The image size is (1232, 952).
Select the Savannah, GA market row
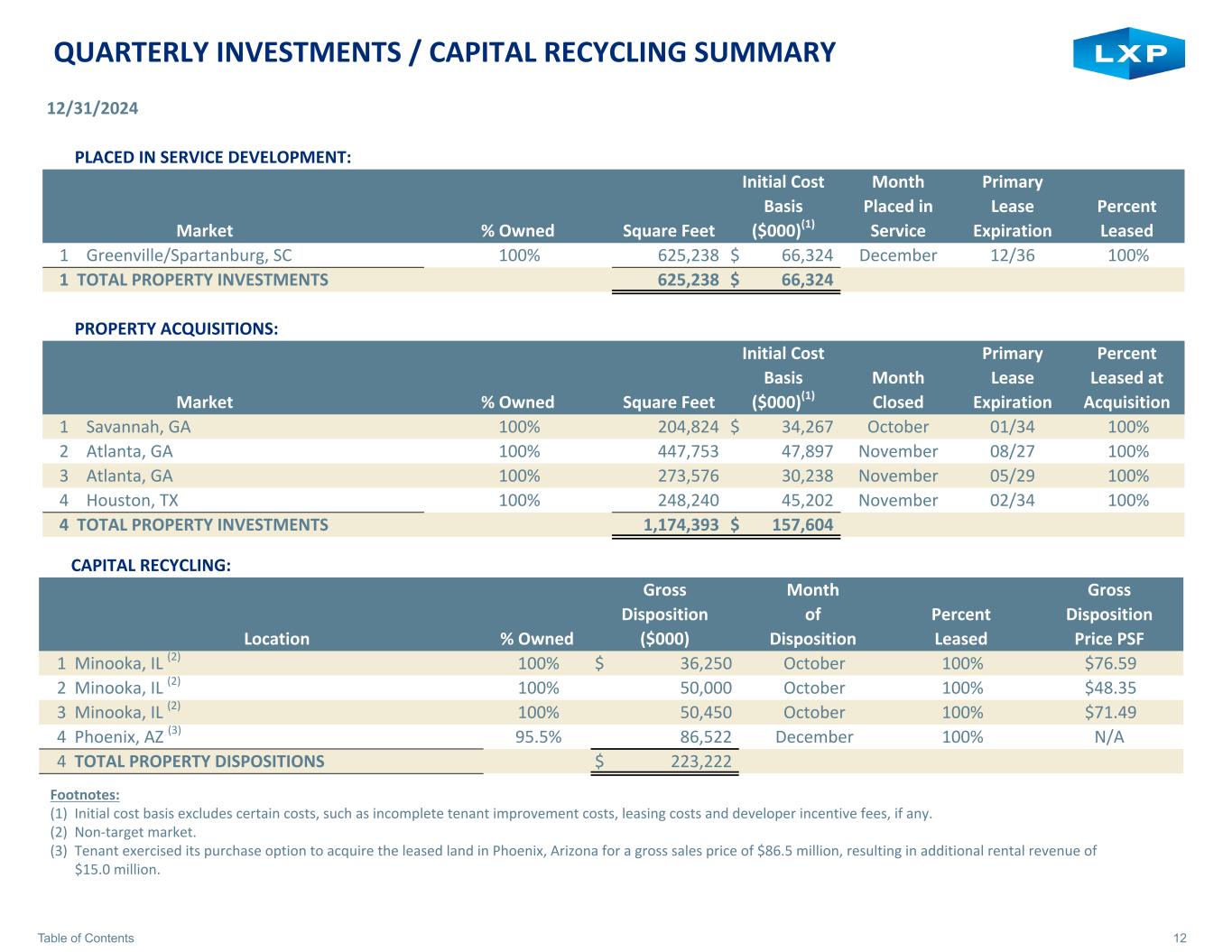pyautogui.click(x=613, y=427)
